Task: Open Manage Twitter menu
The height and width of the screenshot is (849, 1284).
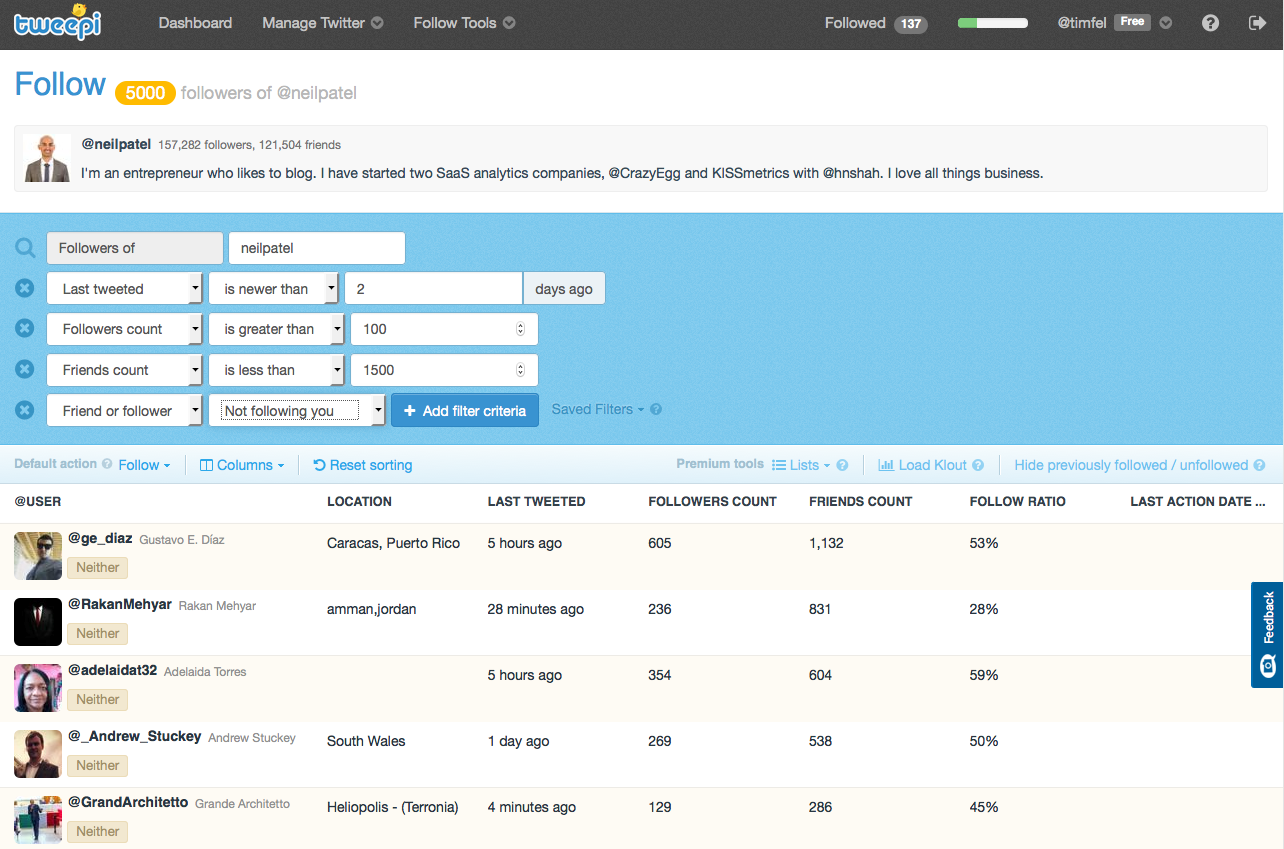Action: (x=322, y=23)
